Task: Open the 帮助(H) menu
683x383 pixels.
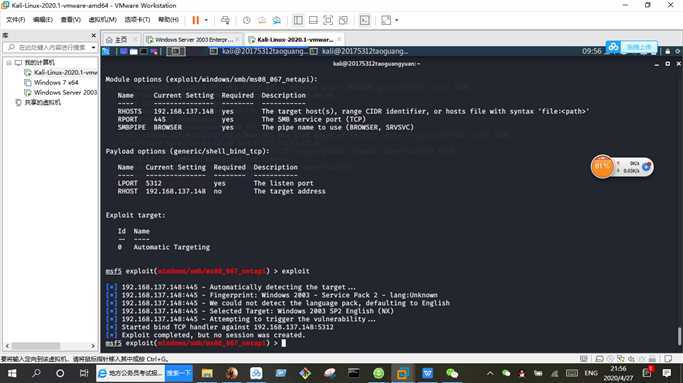Action: (168, 20)
